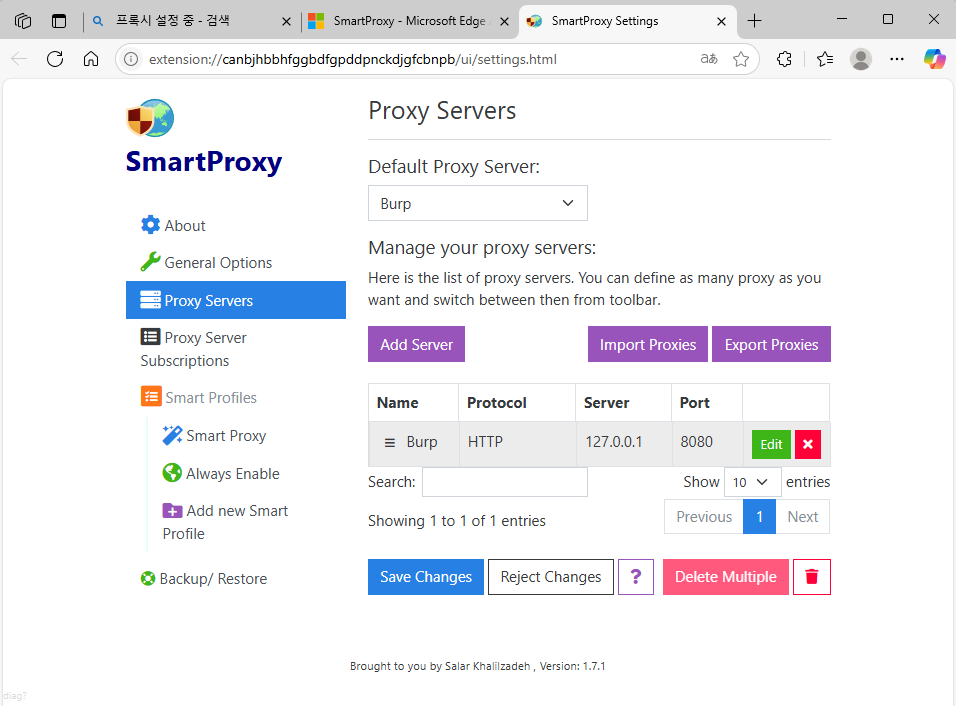Click the SmartProxy shield globe logo

point(150,118)
